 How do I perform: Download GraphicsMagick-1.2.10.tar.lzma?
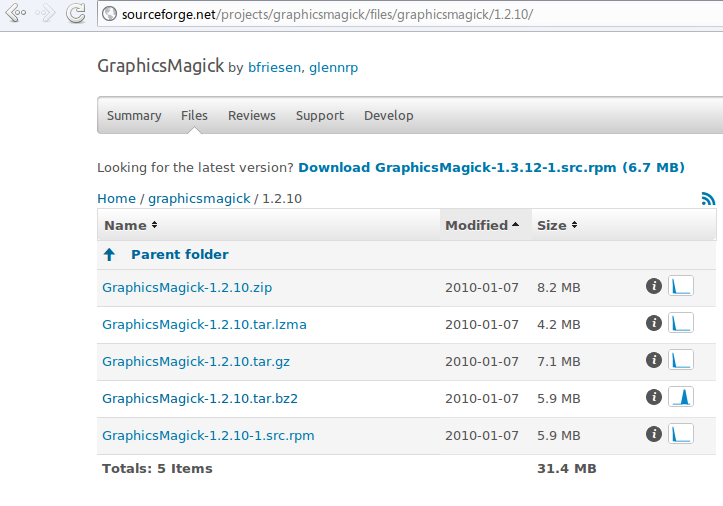tap(204, 324)
